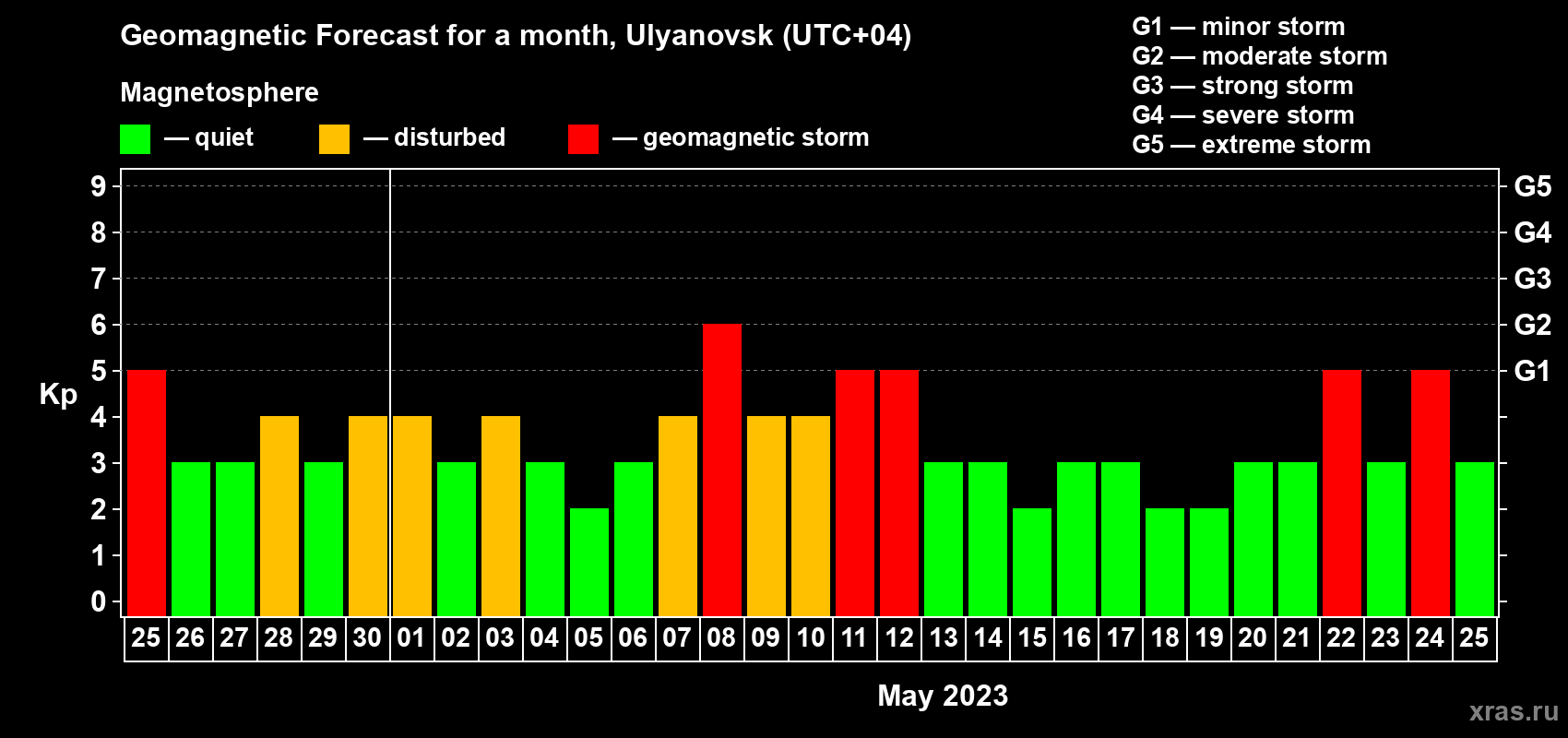
Task: Click the orange disturbed legend swatch
Action: click(334, 139)
